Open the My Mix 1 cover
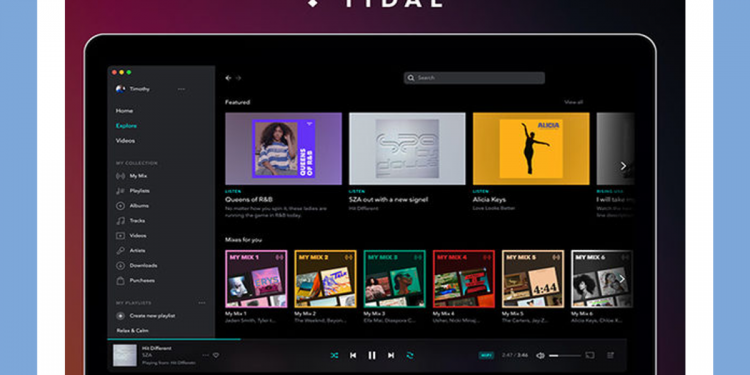Screen dimensions: 750x375 pyautogui.click(x=256, y=279)
